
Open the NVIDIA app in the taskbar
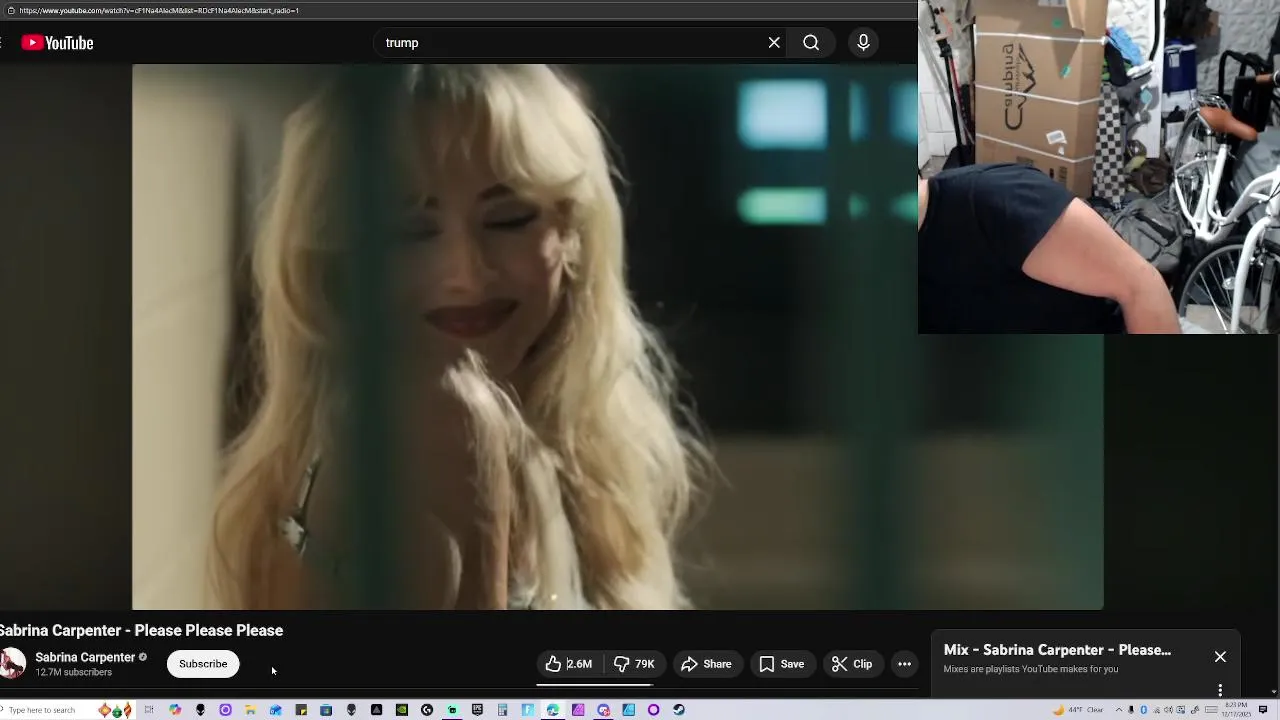pos(401,710)
